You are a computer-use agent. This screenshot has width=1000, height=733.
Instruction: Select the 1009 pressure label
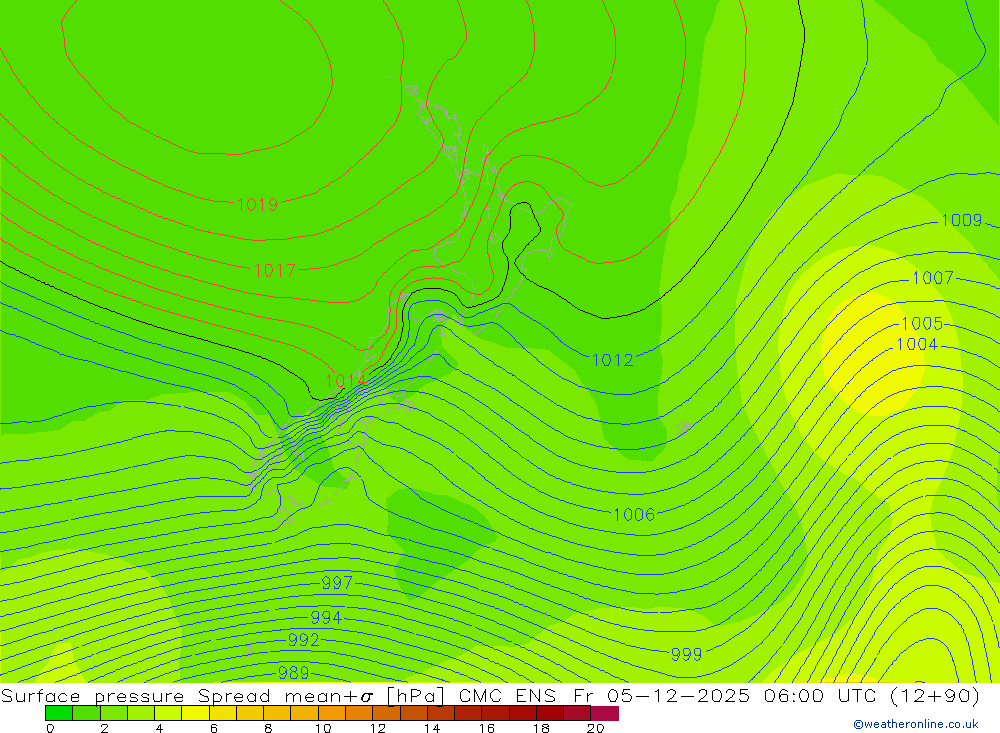pos(962,220)
